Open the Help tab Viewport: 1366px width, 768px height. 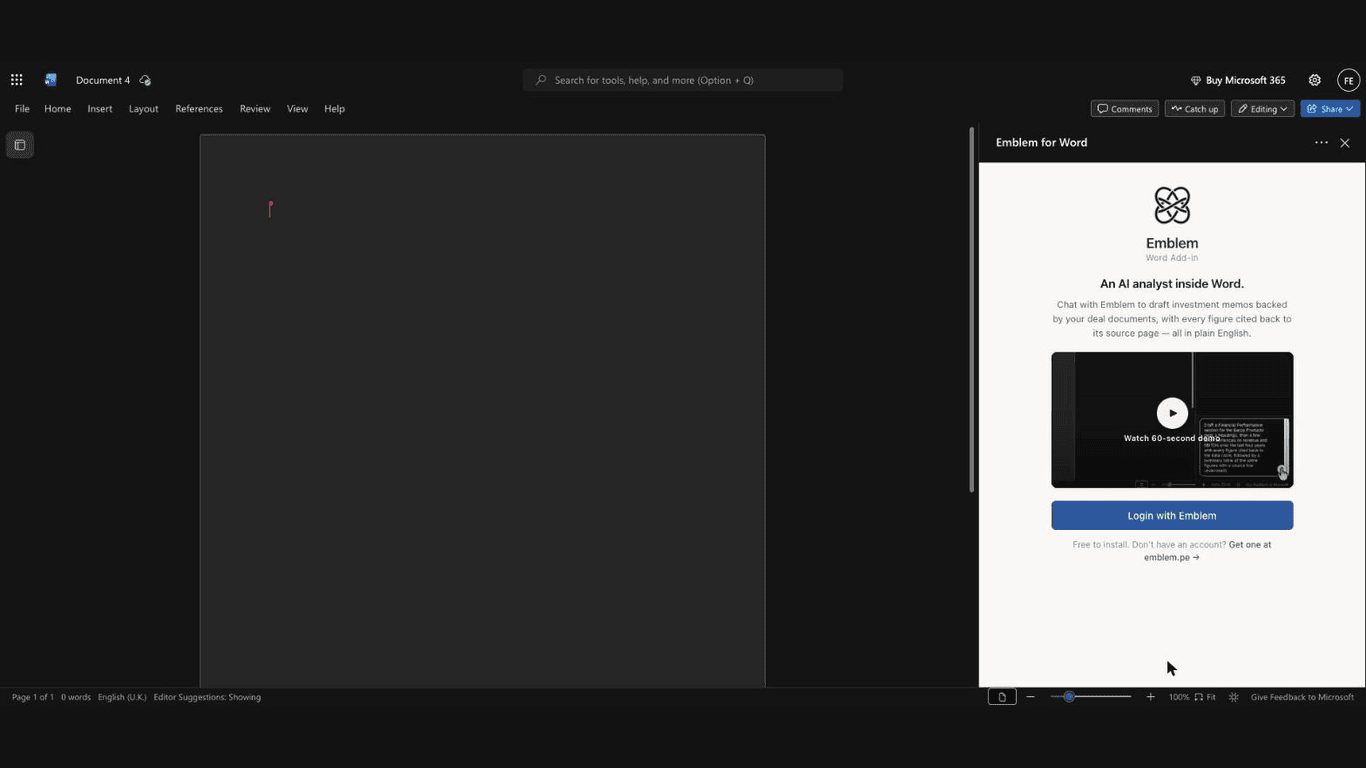coord(335,109)
